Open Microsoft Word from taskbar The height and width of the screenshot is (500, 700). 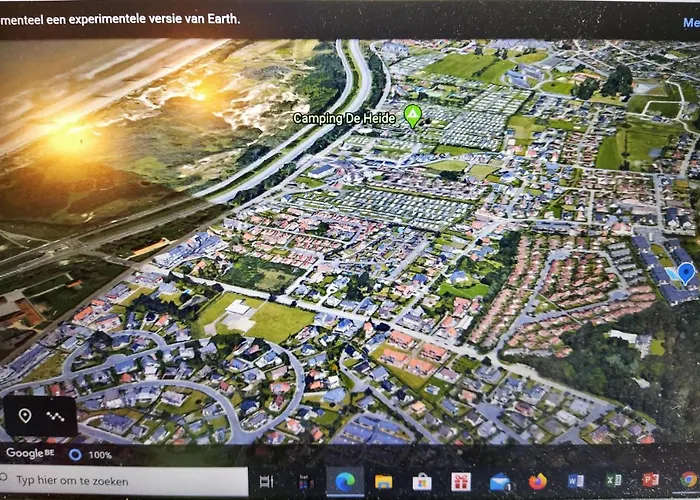coord(575,481)
